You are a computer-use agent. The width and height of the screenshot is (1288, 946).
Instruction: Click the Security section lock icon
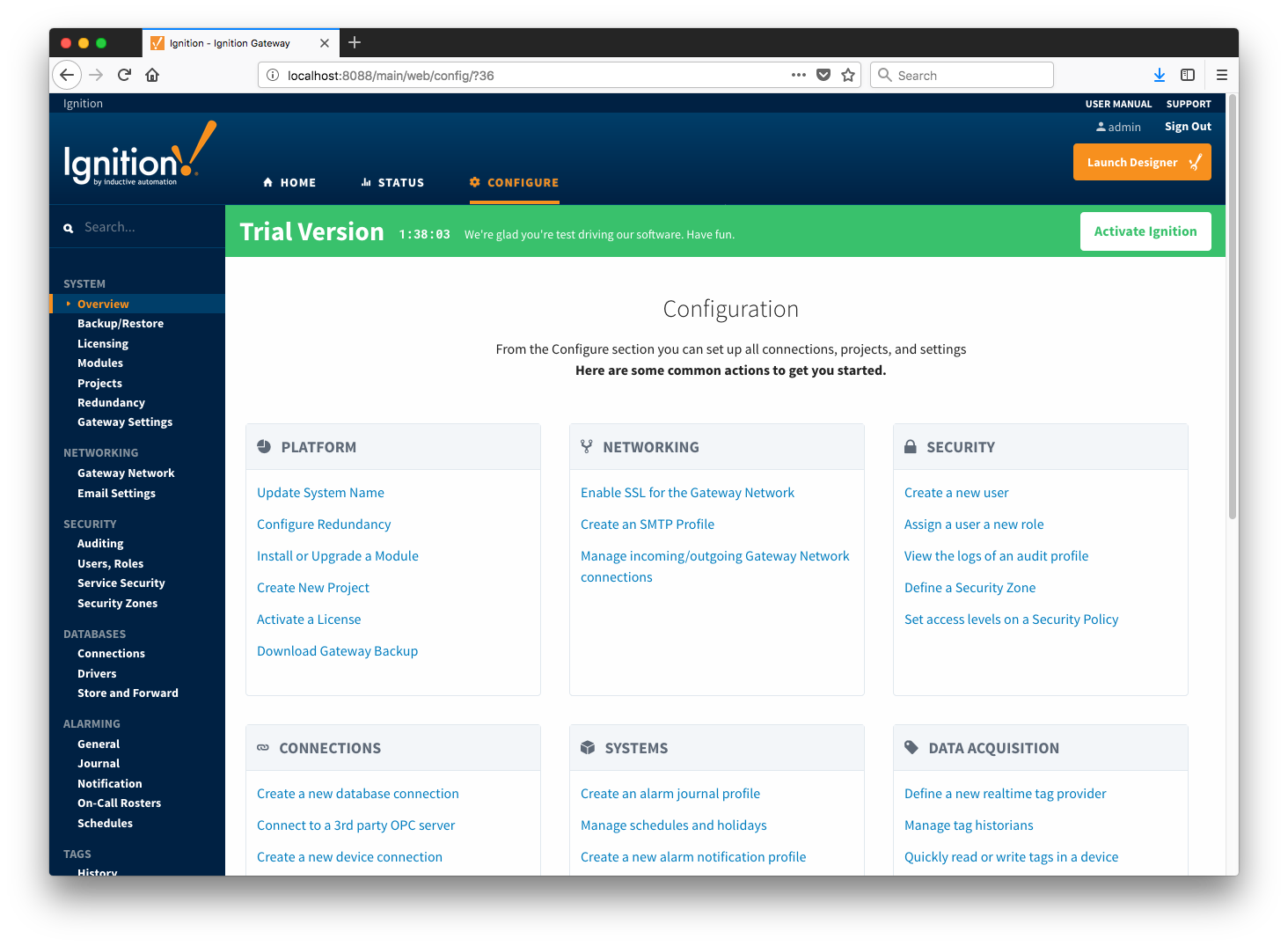[911, 446]
